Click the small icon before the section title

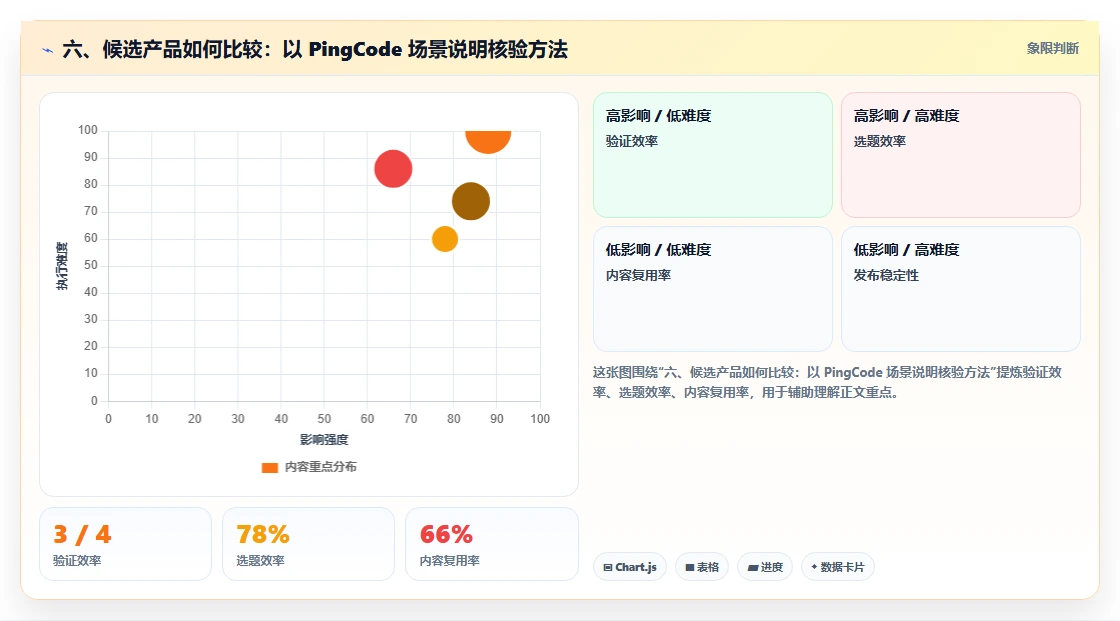tap(48, 50)
